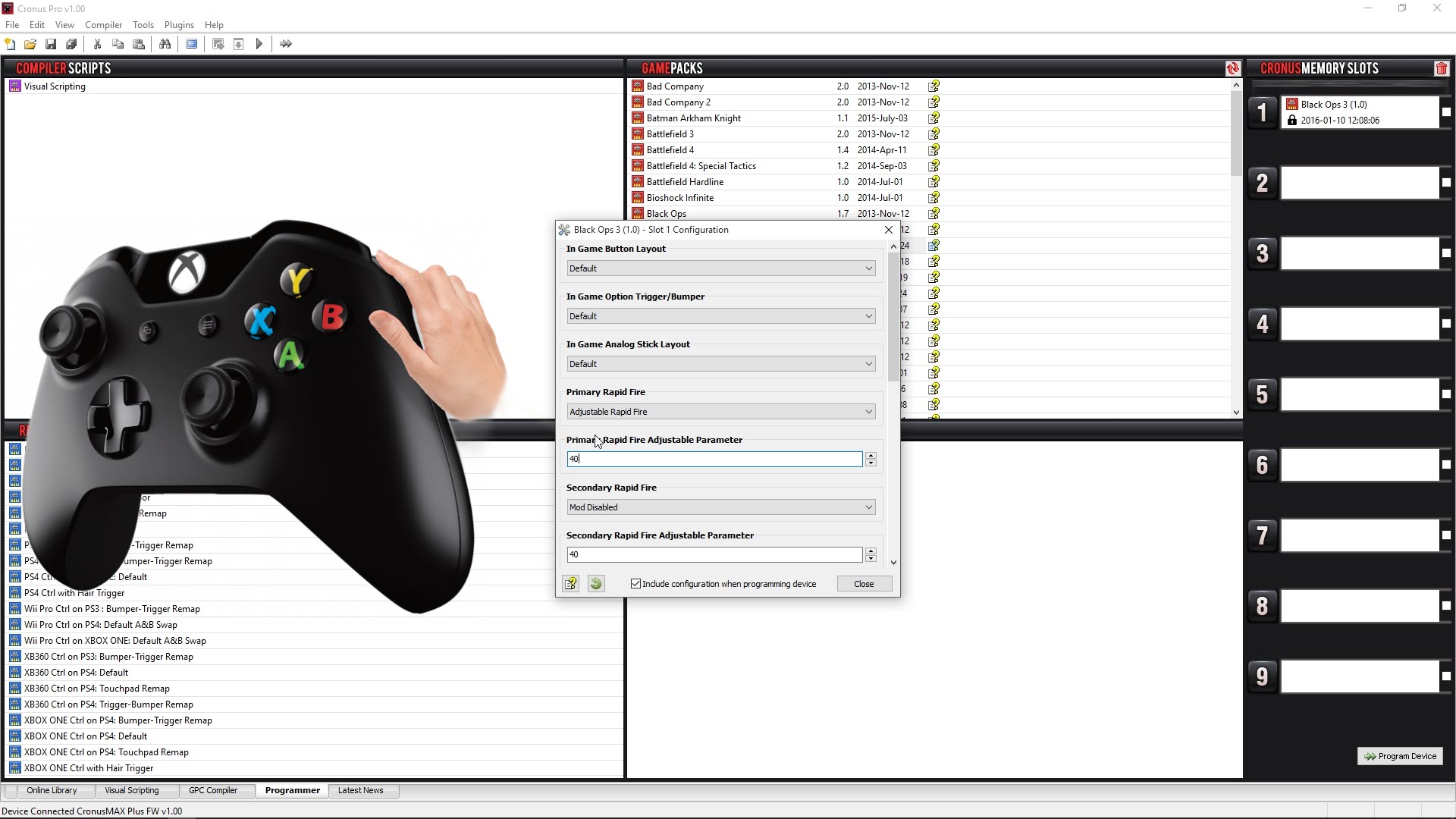This screenshot has height=819, width=1456.
Task: Select the Black Ops 3 entry in slot 1
Action: [x=1360, y=112]
